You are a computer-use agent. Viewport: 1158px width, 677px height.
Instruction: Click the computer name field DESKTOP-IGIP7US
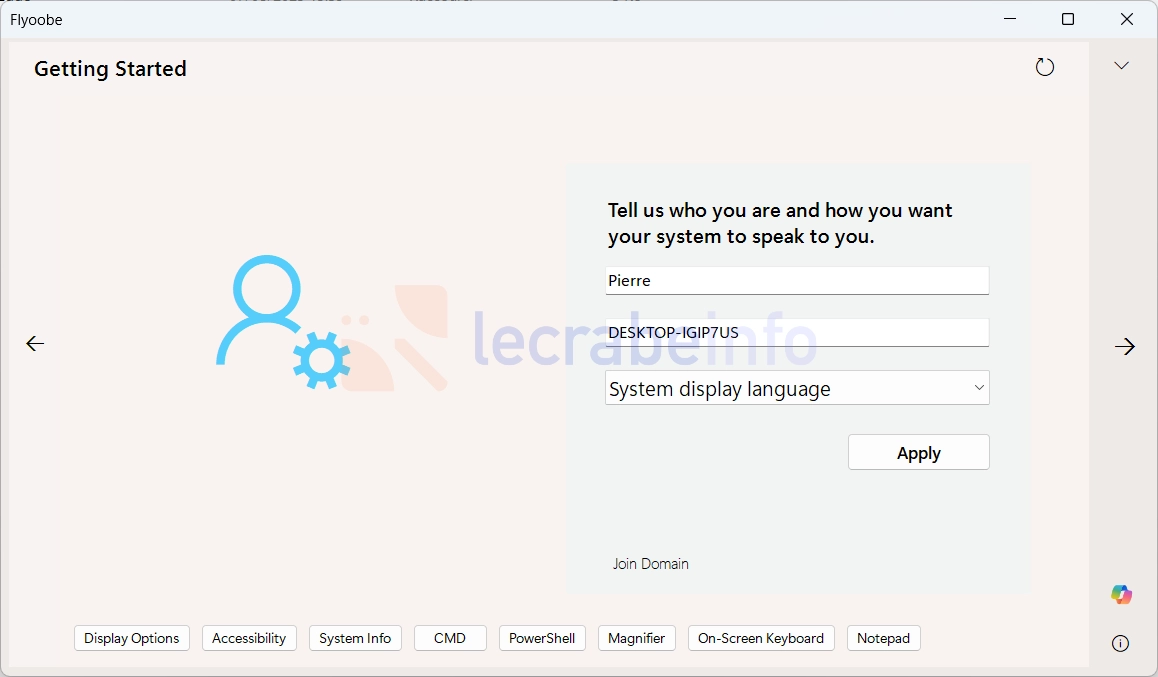pos(797,332)
